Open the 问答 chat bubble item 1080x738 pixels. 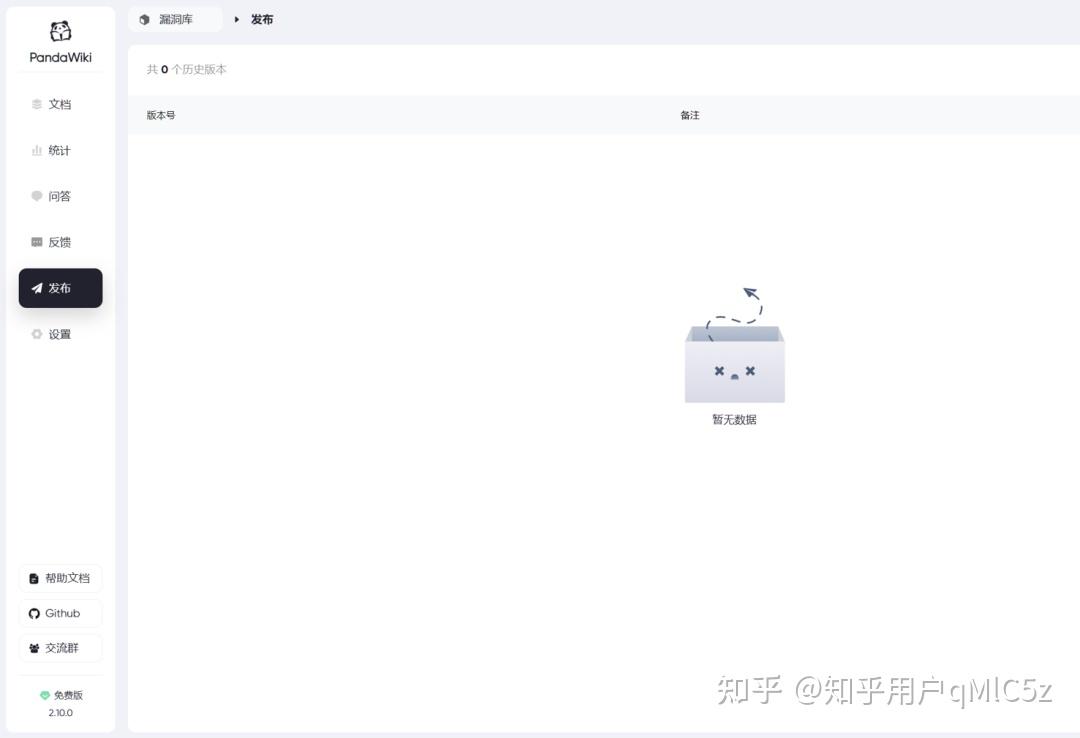point(60,196)
